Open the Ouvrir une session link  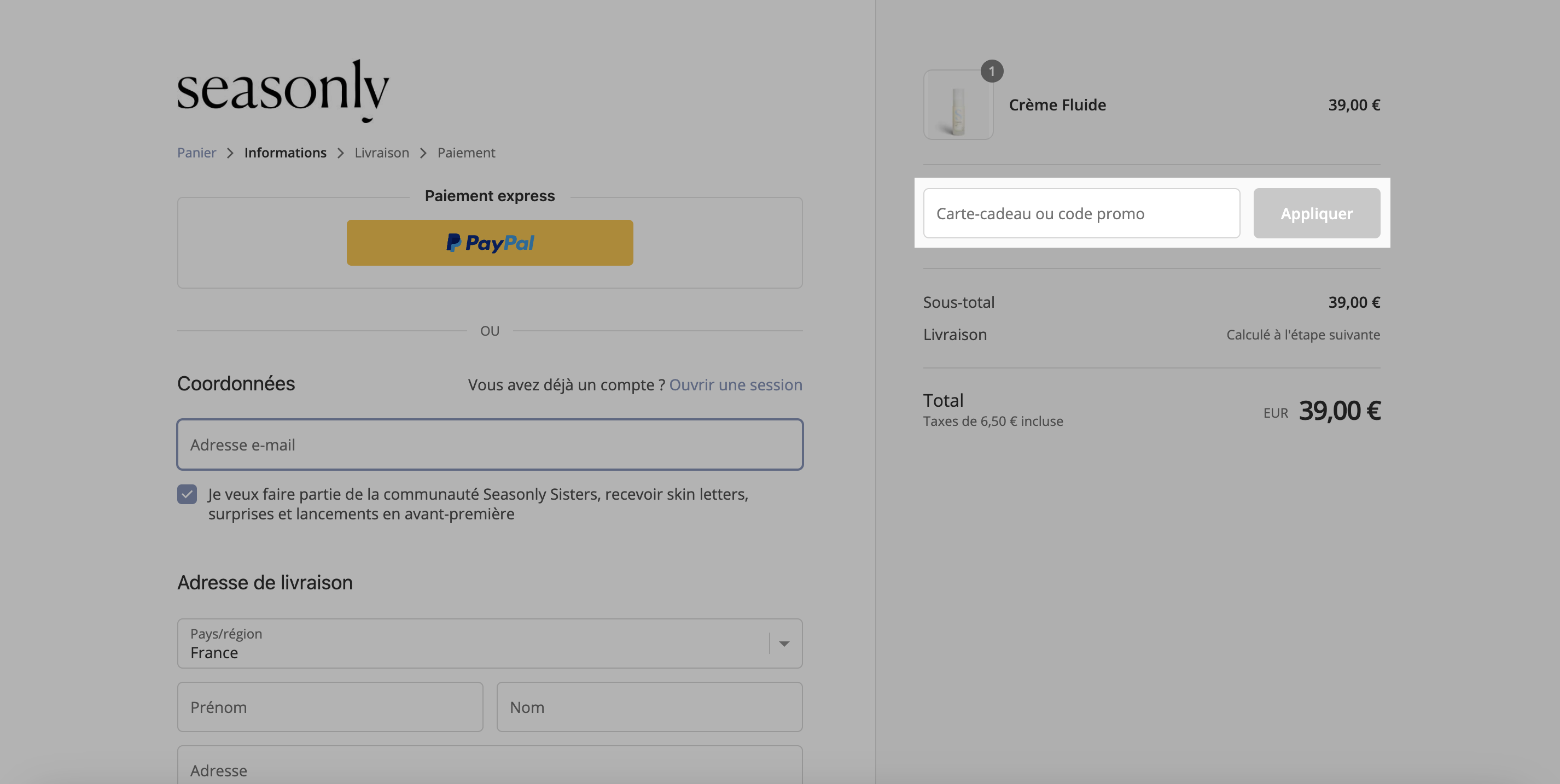coord(736,384)
